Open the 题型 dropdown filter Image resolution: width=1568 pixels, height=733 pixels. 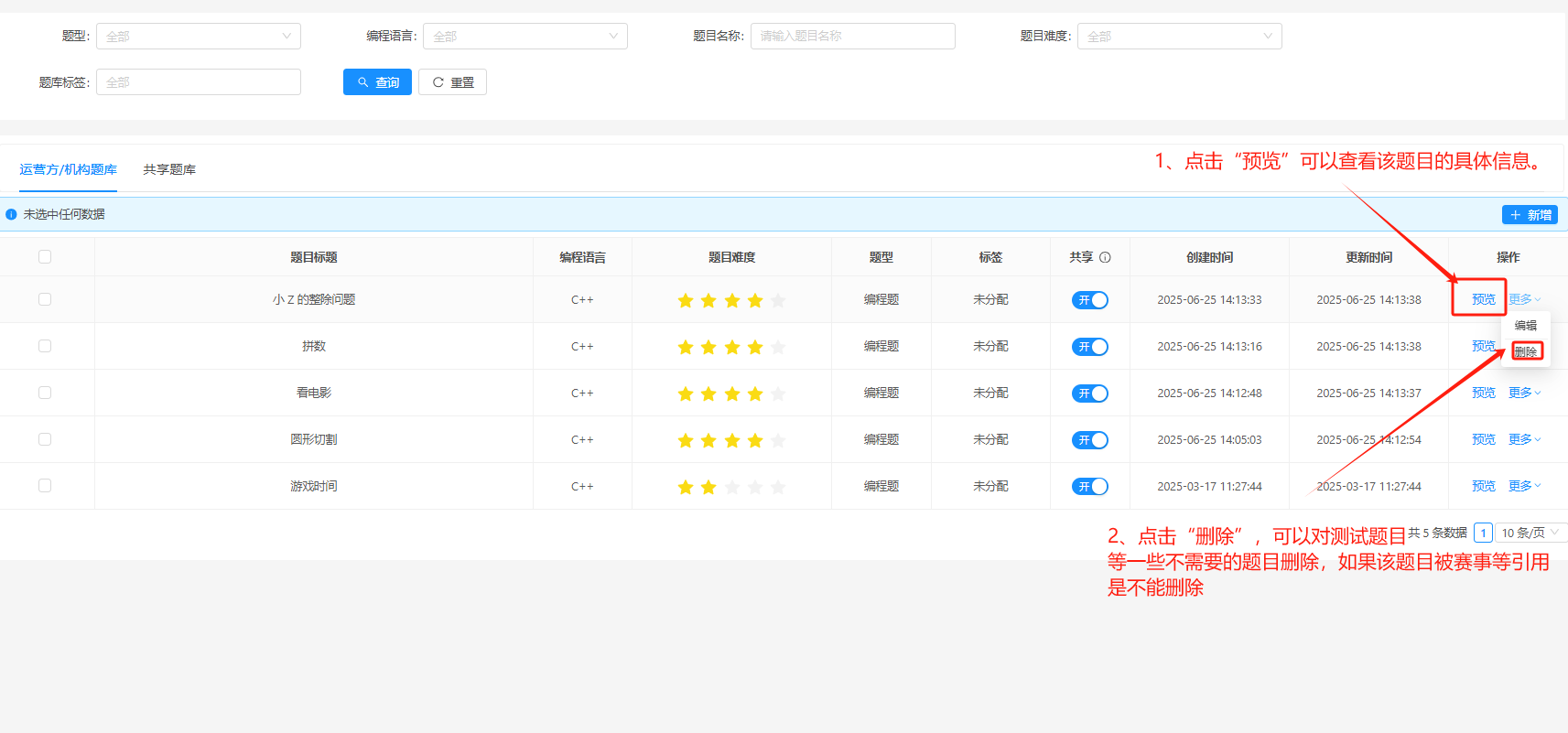tap(198, 37)
